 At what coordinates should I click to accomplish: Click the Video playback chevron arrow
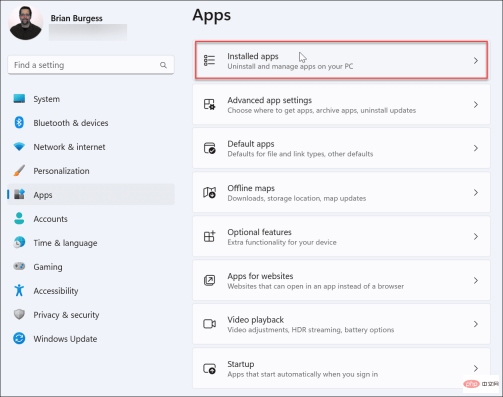(476, 324)
